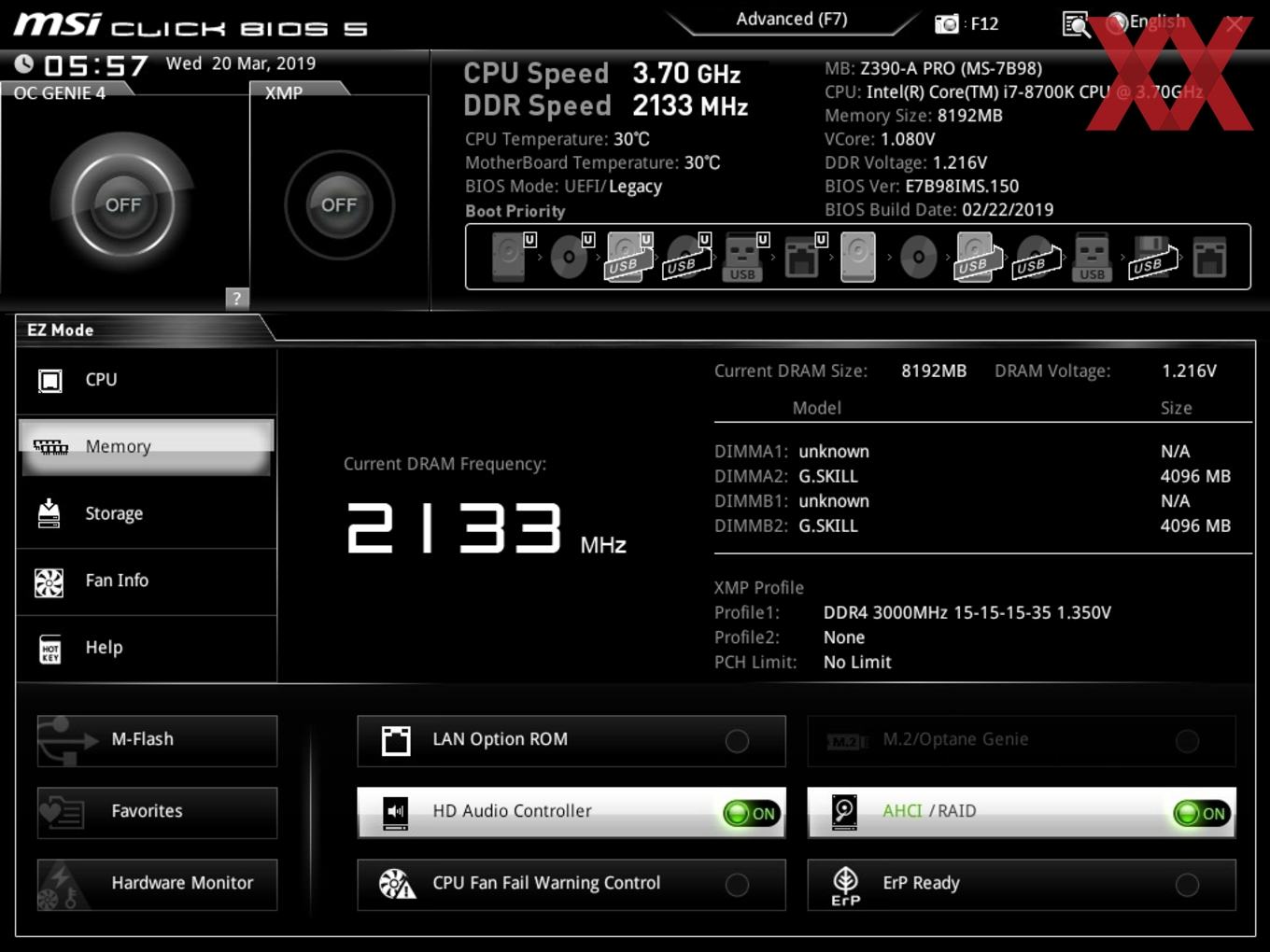Open Hardware Monitor
The image size is (1270, 952).
[x=157, y=884]
